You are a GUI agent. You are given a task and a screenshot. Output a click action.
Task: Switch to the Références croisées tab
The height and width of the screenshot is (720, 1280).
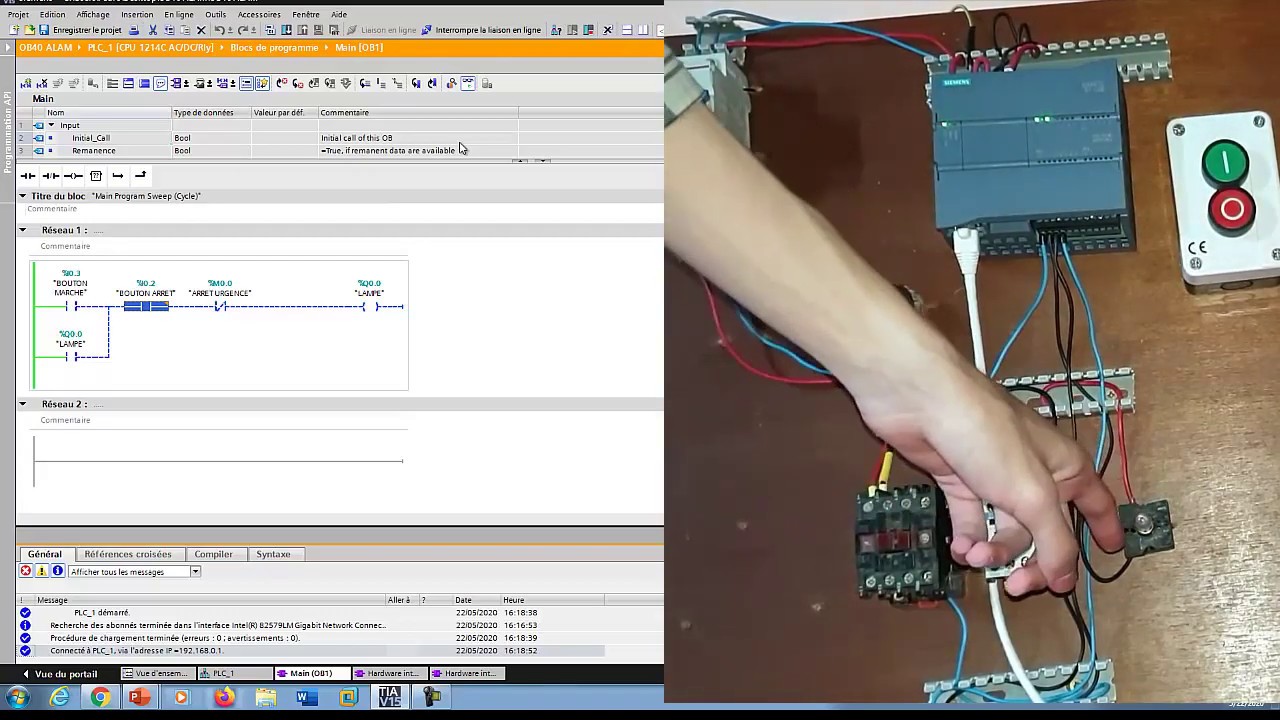pyautogui.click(x=128, y=554)
